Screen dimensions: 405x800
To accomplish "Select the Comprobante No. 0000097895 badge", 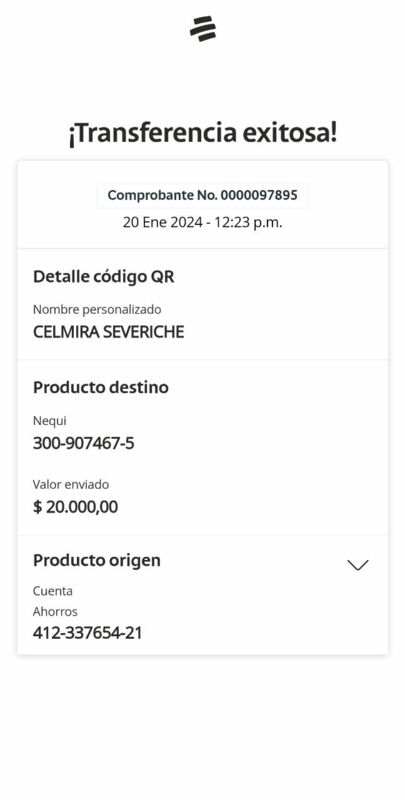I will coord(202,195).
